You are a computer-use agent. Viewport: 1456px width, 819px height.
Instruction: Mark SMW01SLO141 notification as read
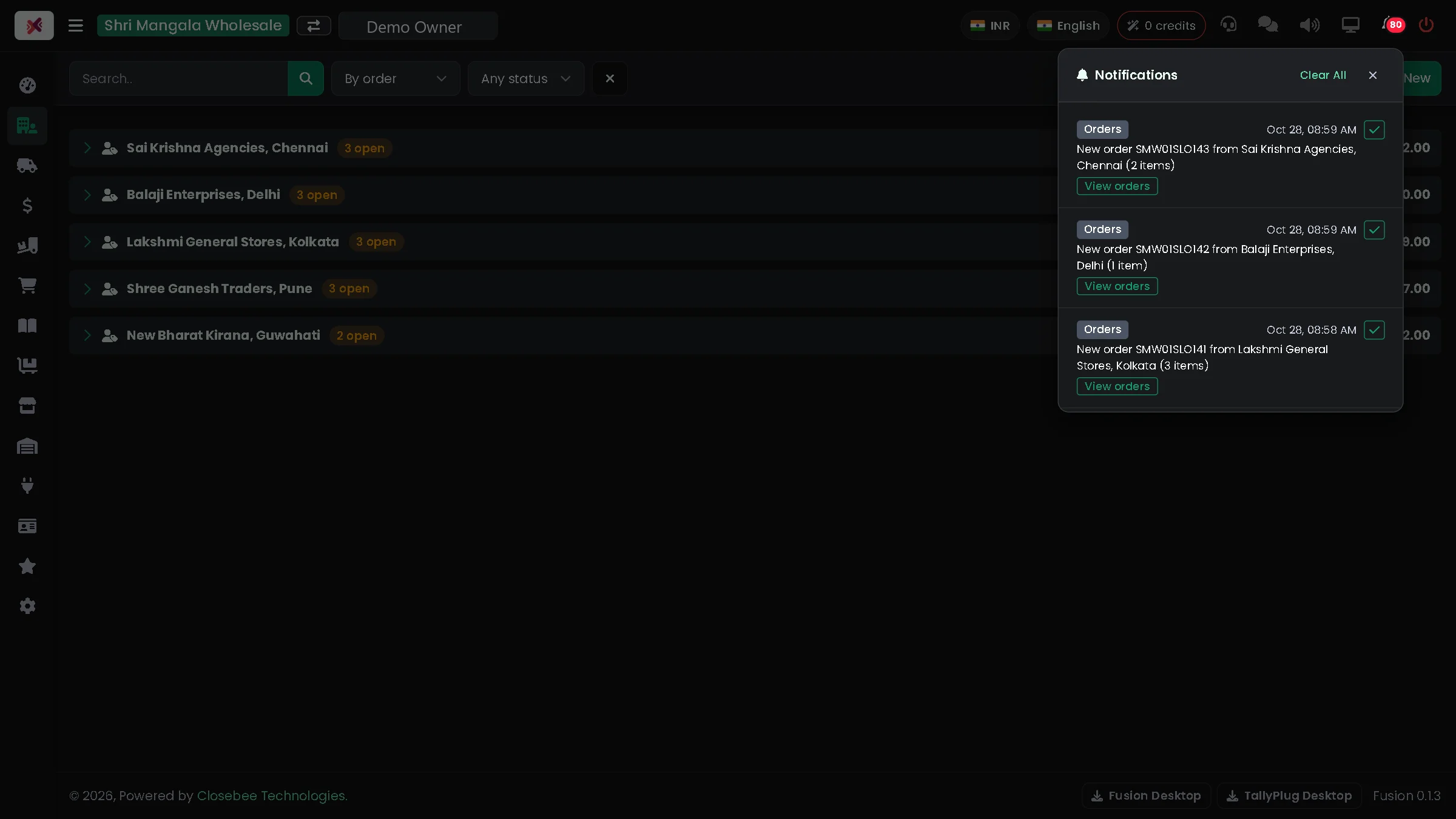pos(1374,330)
